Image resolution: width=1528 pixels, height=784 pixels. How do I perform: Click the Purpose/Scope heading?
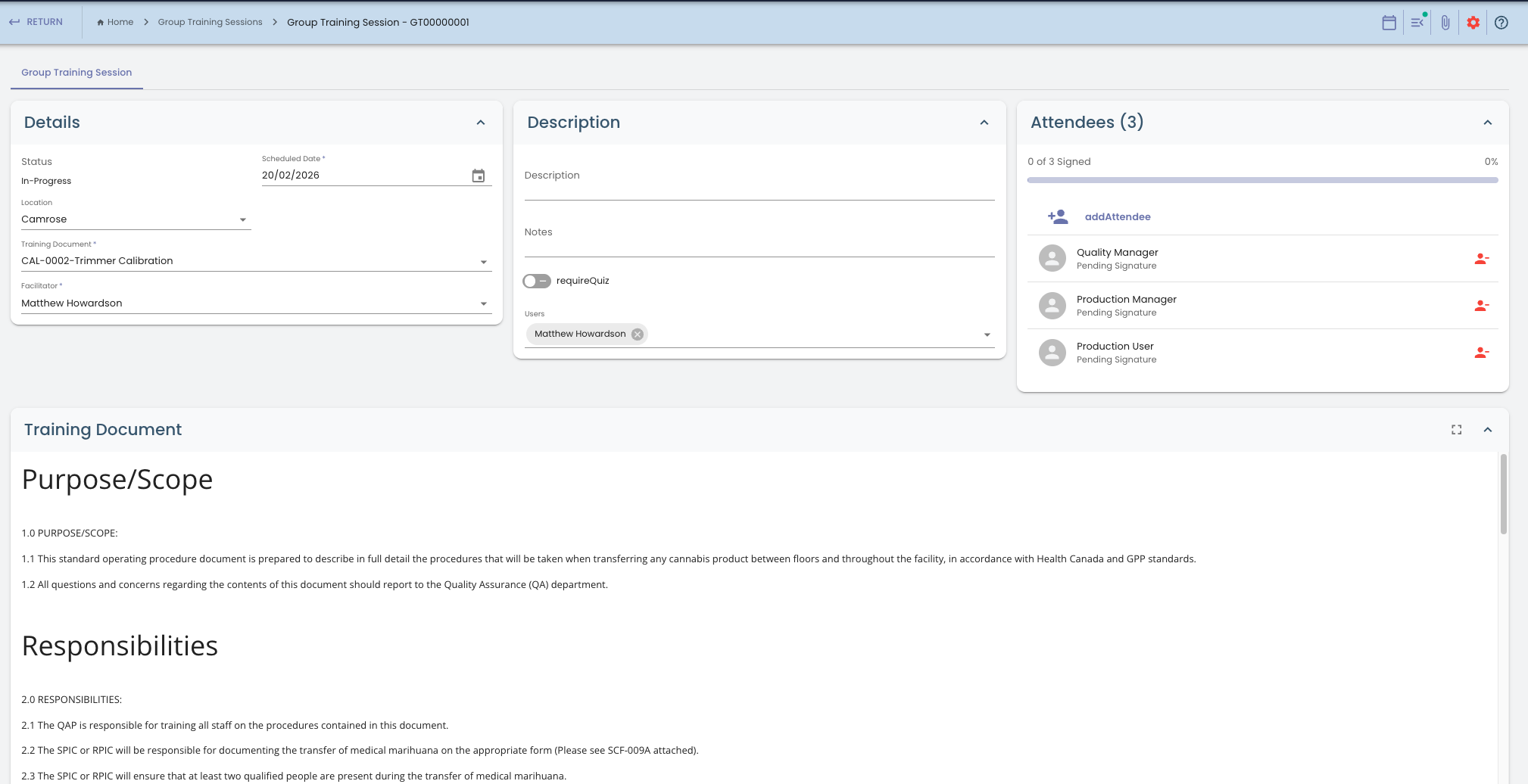[117, 480]
